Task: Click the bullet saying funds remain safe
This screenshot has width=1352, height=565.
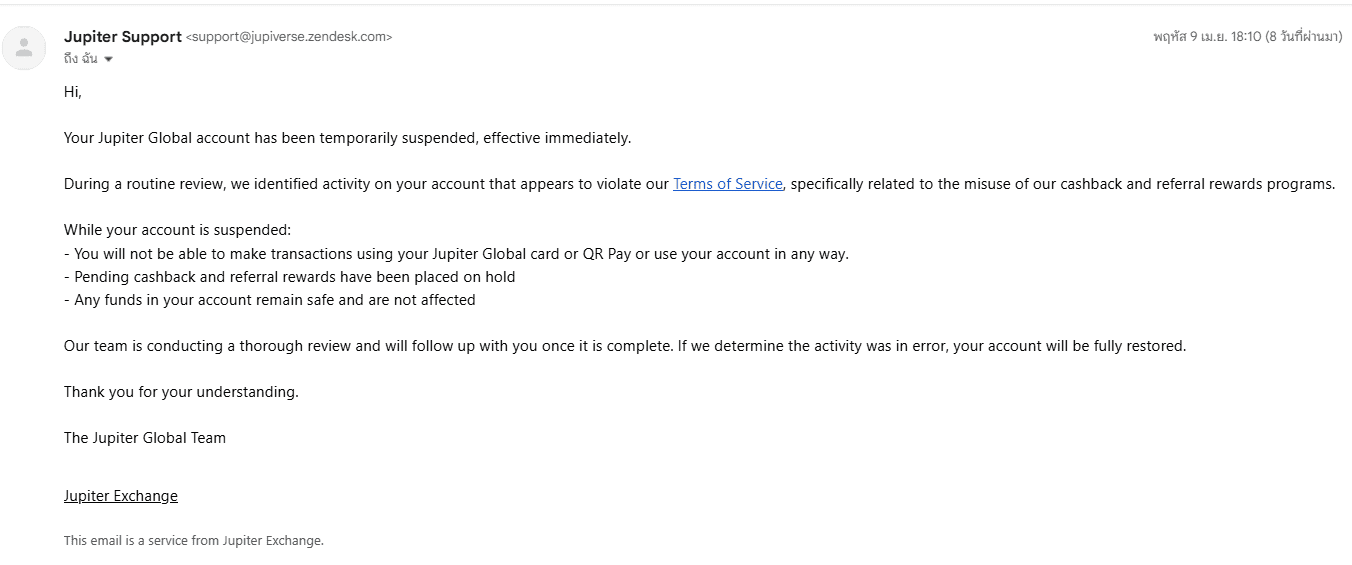Action: point(270,300)
